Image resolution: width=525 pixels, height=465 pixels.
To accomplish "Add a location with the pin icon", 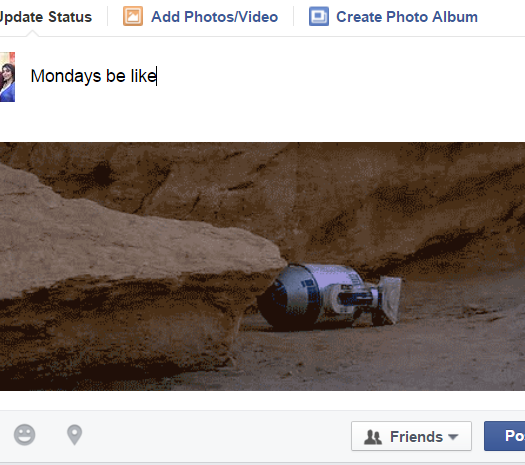I will [x=74, y=435].
